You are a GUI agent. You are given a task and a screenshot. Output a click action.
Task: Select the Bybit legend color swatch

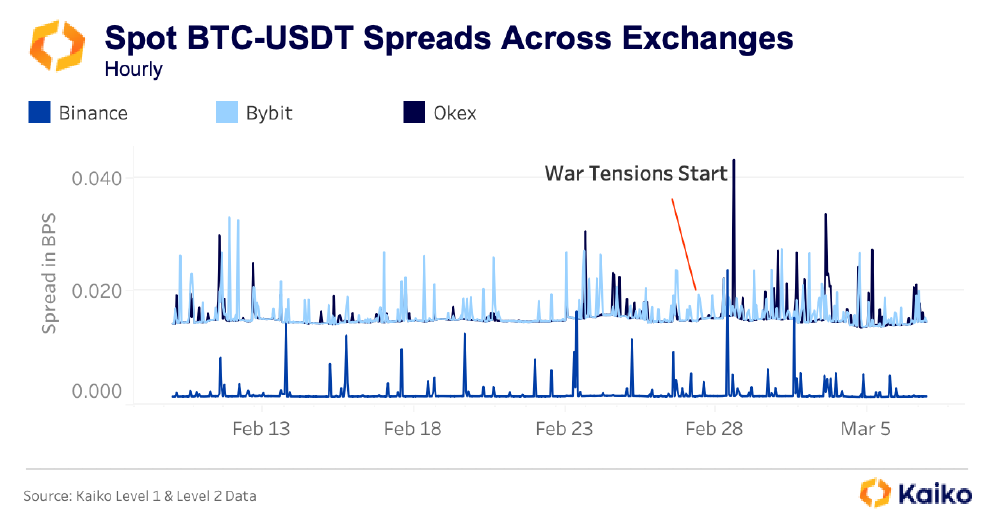pos(227,112)
